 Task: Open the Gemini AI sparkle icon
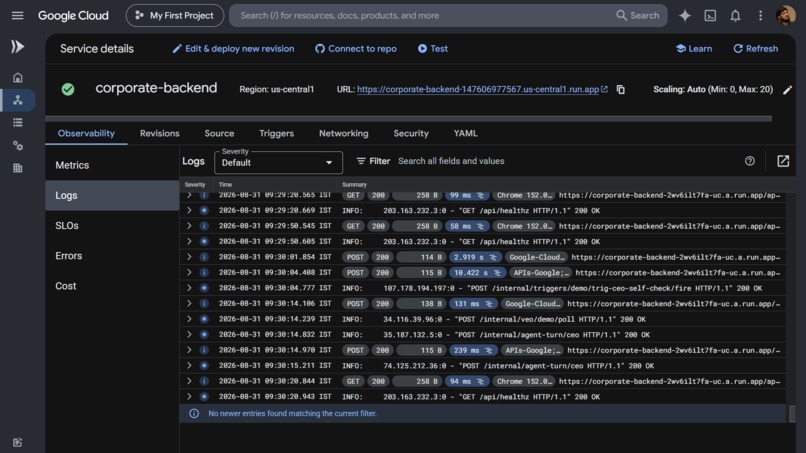[685, 15]
